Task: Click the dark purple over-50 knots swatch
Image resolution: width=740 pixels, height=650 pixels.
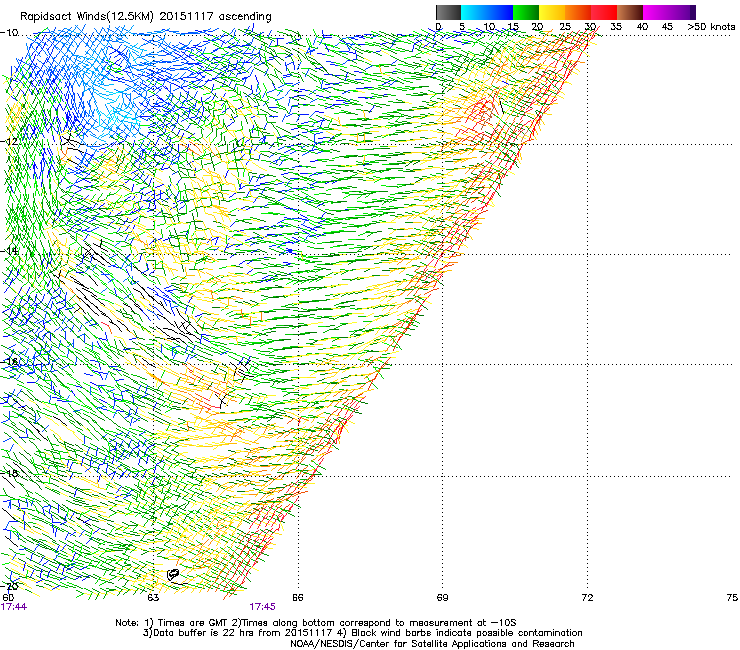Action: tap(693, 12)
